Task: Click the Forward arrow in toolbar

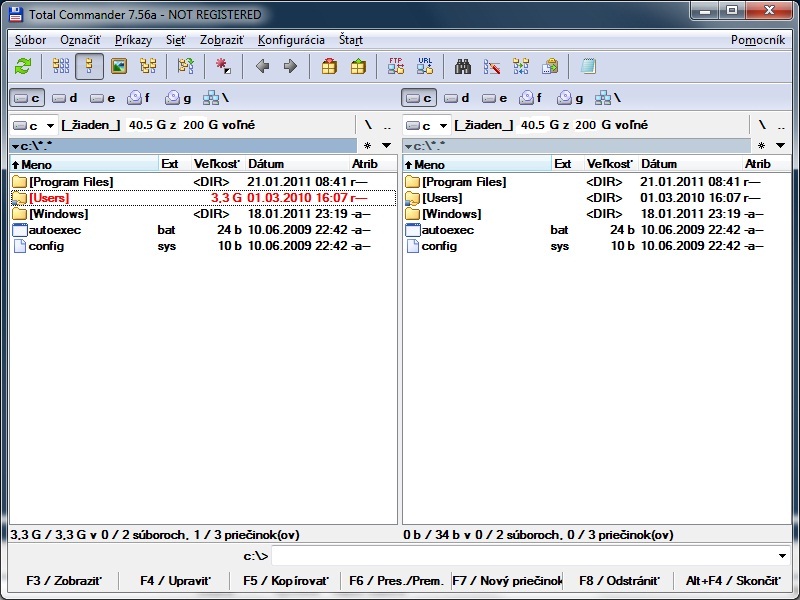Action: point(291,67)
